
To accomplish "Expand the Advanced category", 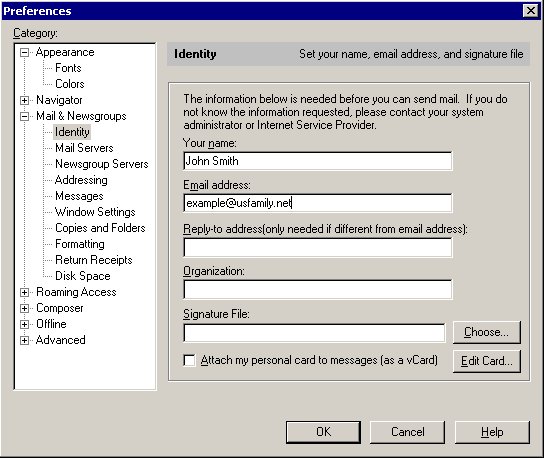I will point(24,340).
